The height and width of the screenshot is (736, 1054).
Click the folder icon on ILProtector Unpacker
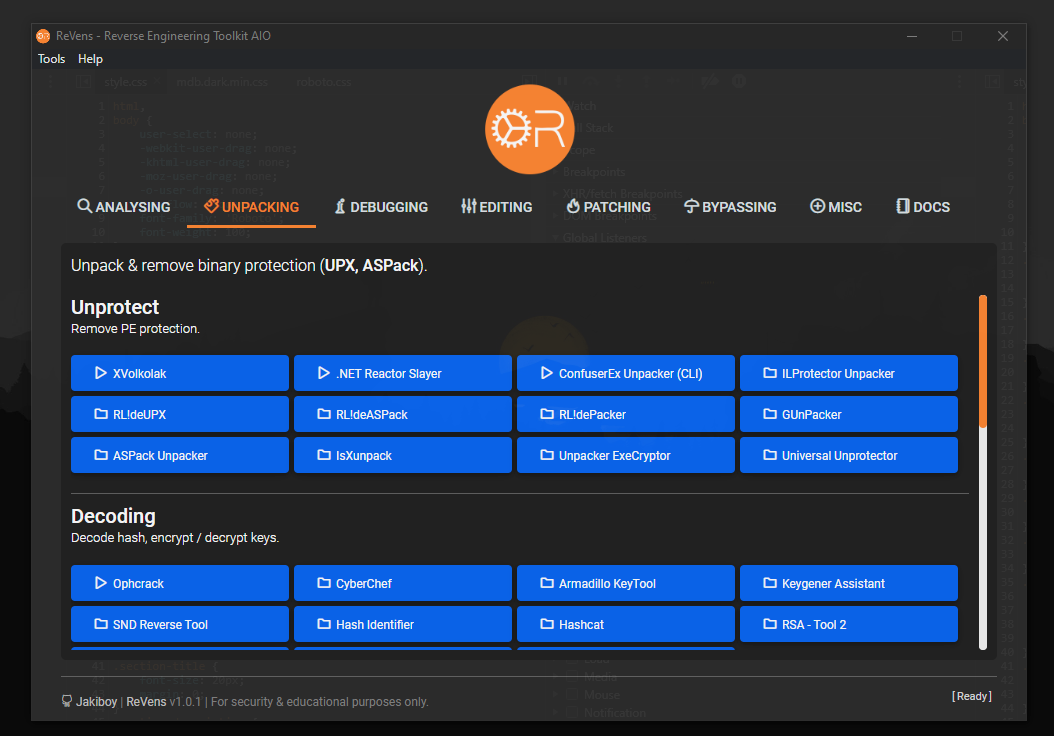coord(769,373)
